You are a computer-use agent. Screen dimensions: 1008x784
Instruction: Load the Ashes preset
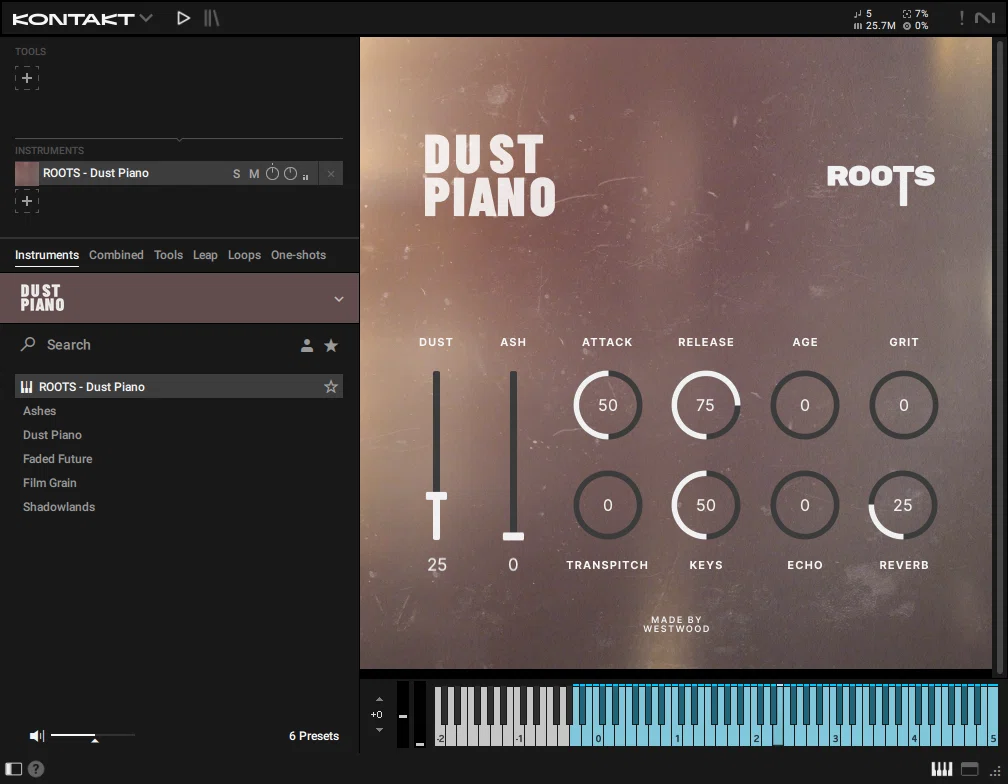point(40,411)
